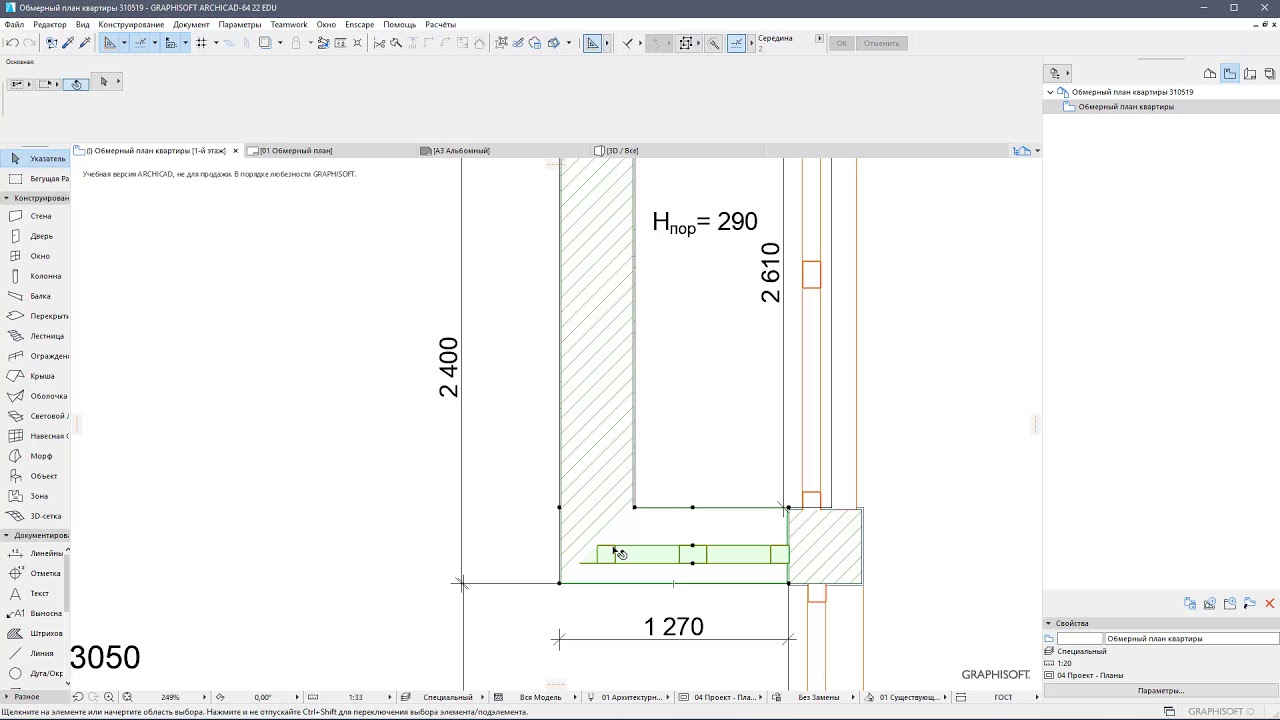Screen dimensions: 1280x720
Task: Switch navigator to Publisher Sets
Action: pyautogui.click(x=1270, y=73)
